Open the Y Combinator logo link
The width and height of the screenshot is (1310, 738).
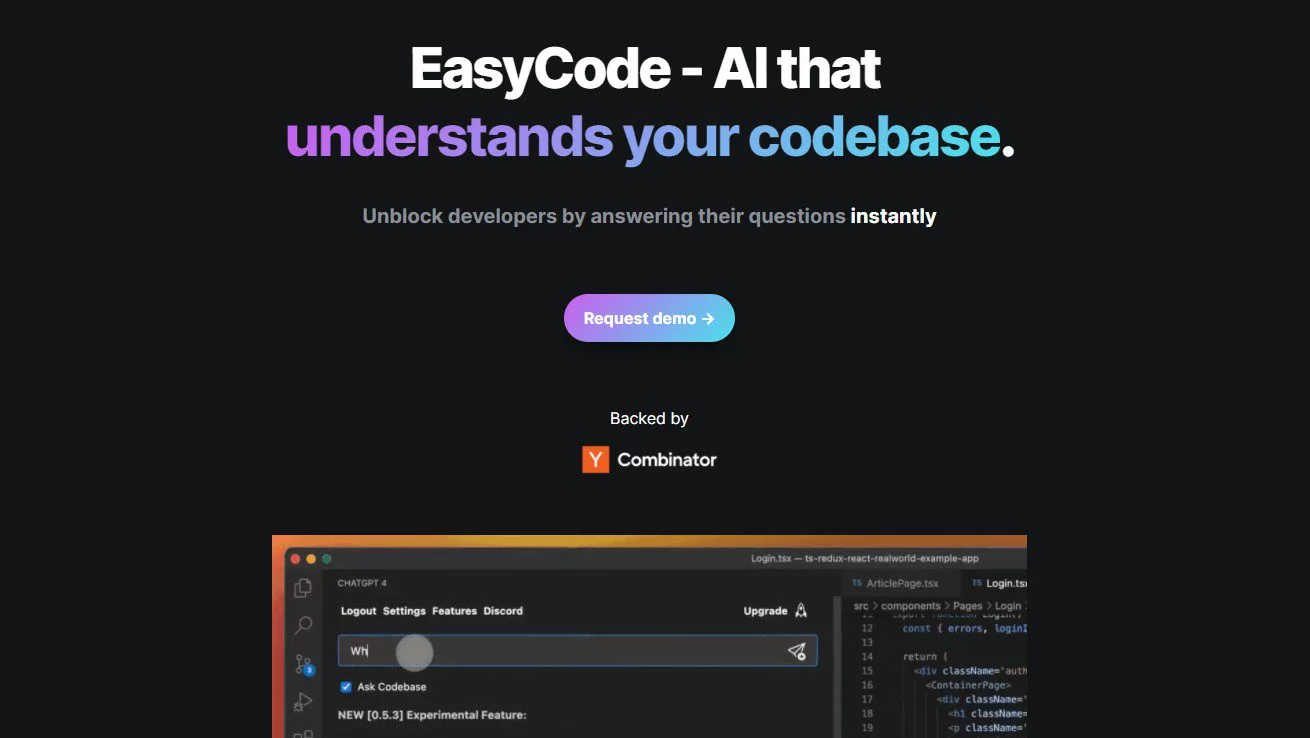pos(649,459)
